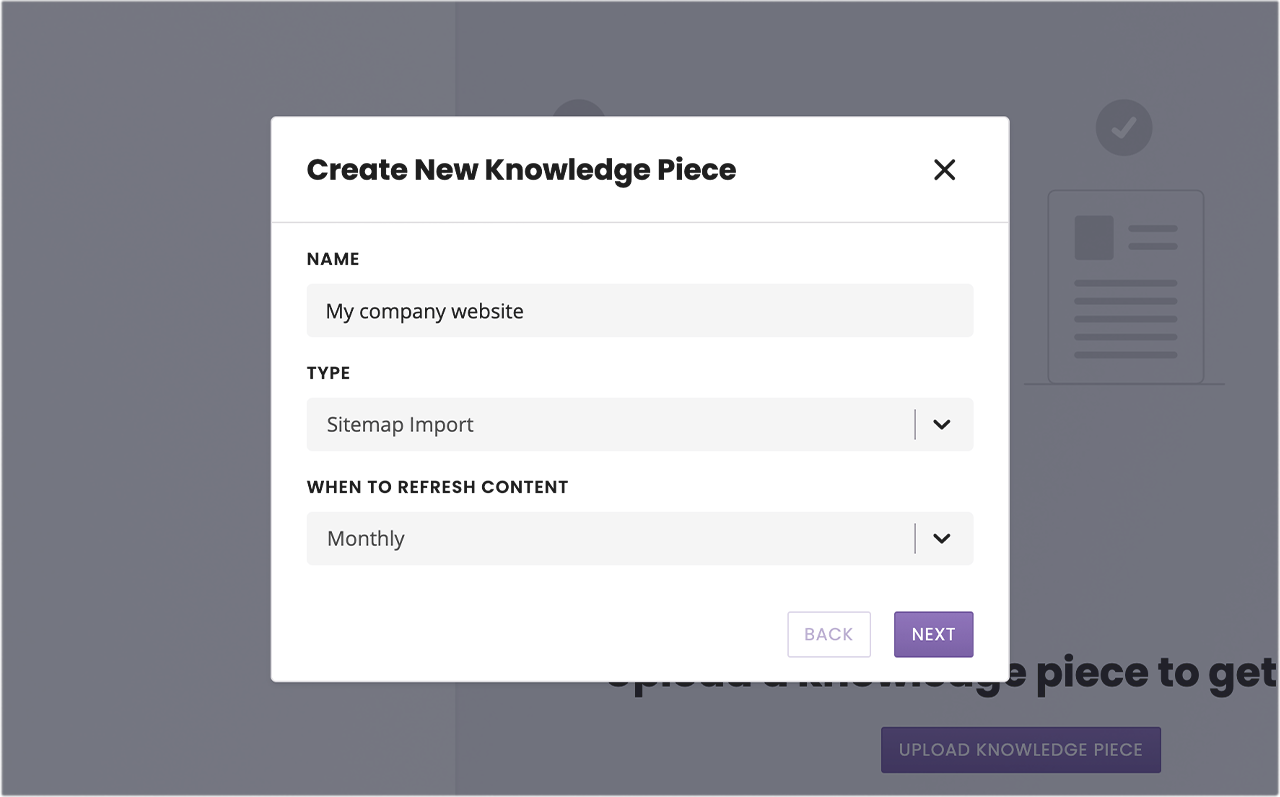
Task: Expand the Type dropdown arrow
Action: 941,424
